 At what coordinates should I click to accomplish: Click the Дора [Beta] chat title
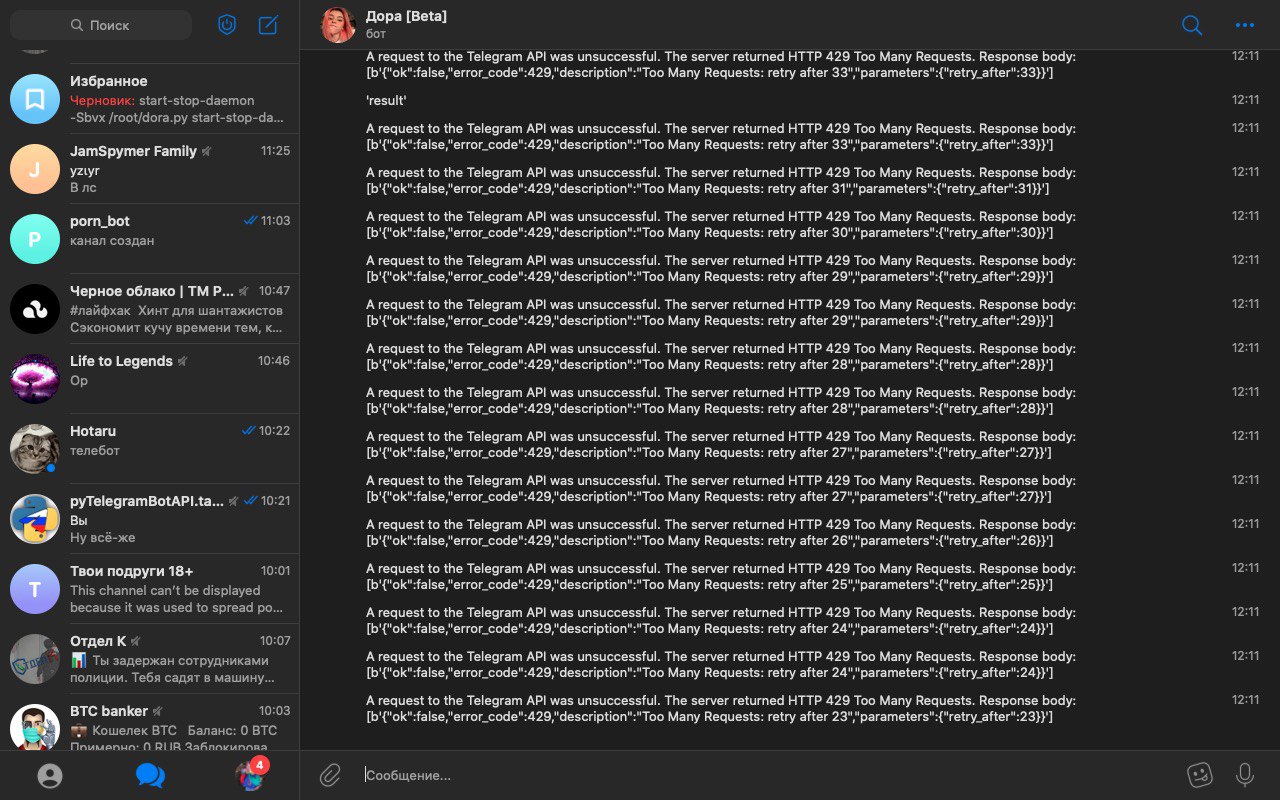(x=406, y=16)
